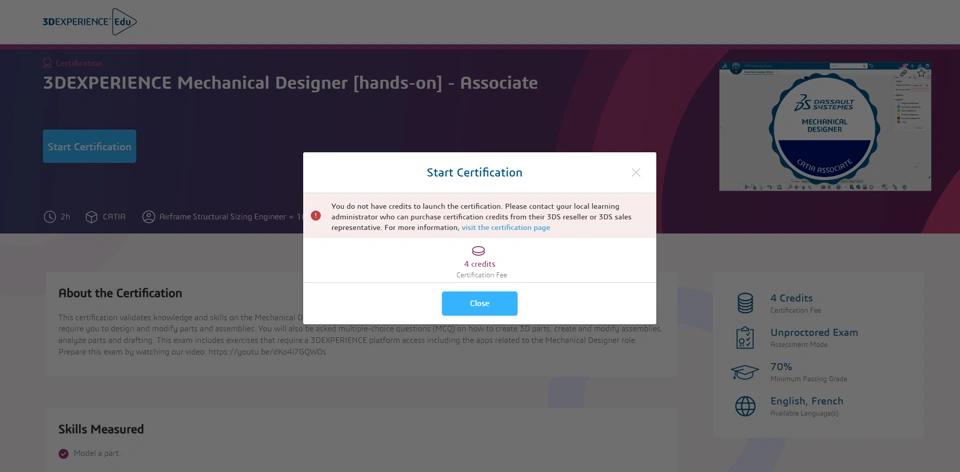This screenshot has width=960, height=472.
Task: Click the Certification breadcrumb label
Action: 78,63
